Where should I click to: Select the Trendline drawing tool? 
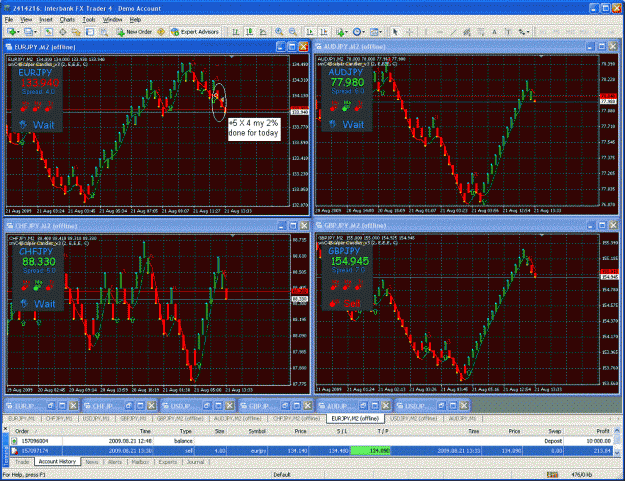click(x=453, y=32)
